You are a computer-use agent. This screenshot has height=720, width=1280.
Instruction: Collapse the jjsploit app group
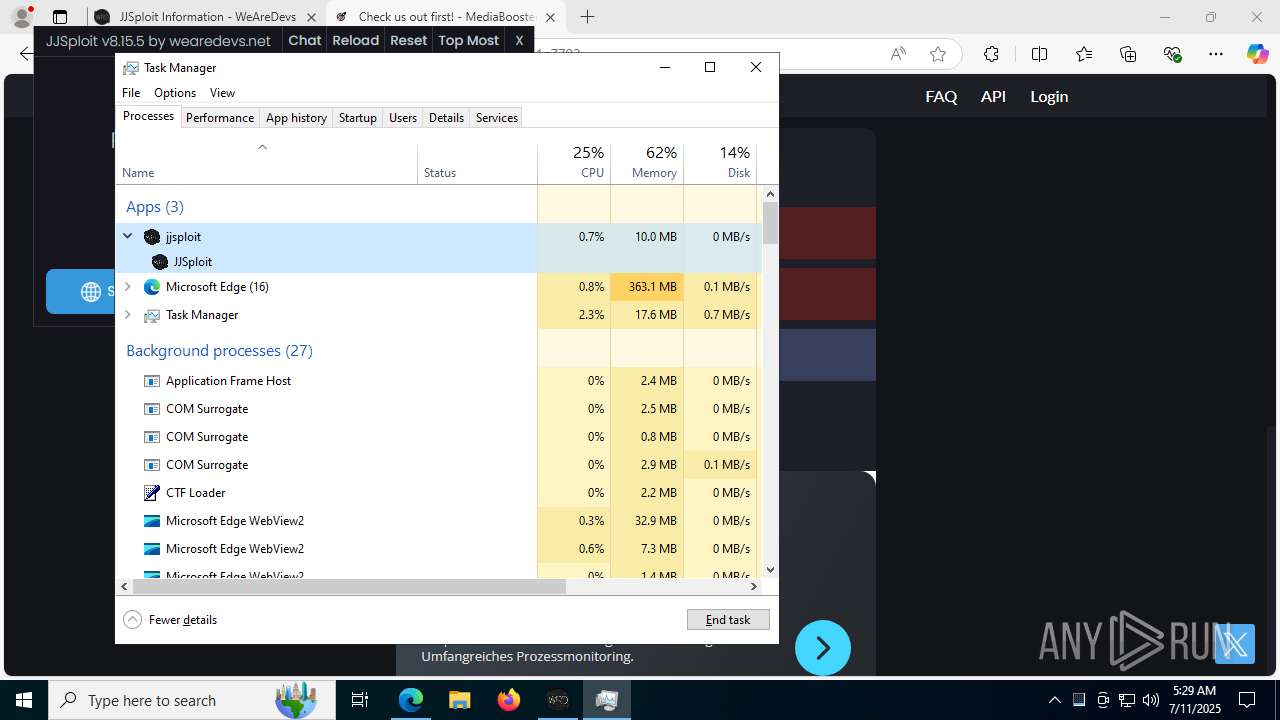[x=127, y=237]
